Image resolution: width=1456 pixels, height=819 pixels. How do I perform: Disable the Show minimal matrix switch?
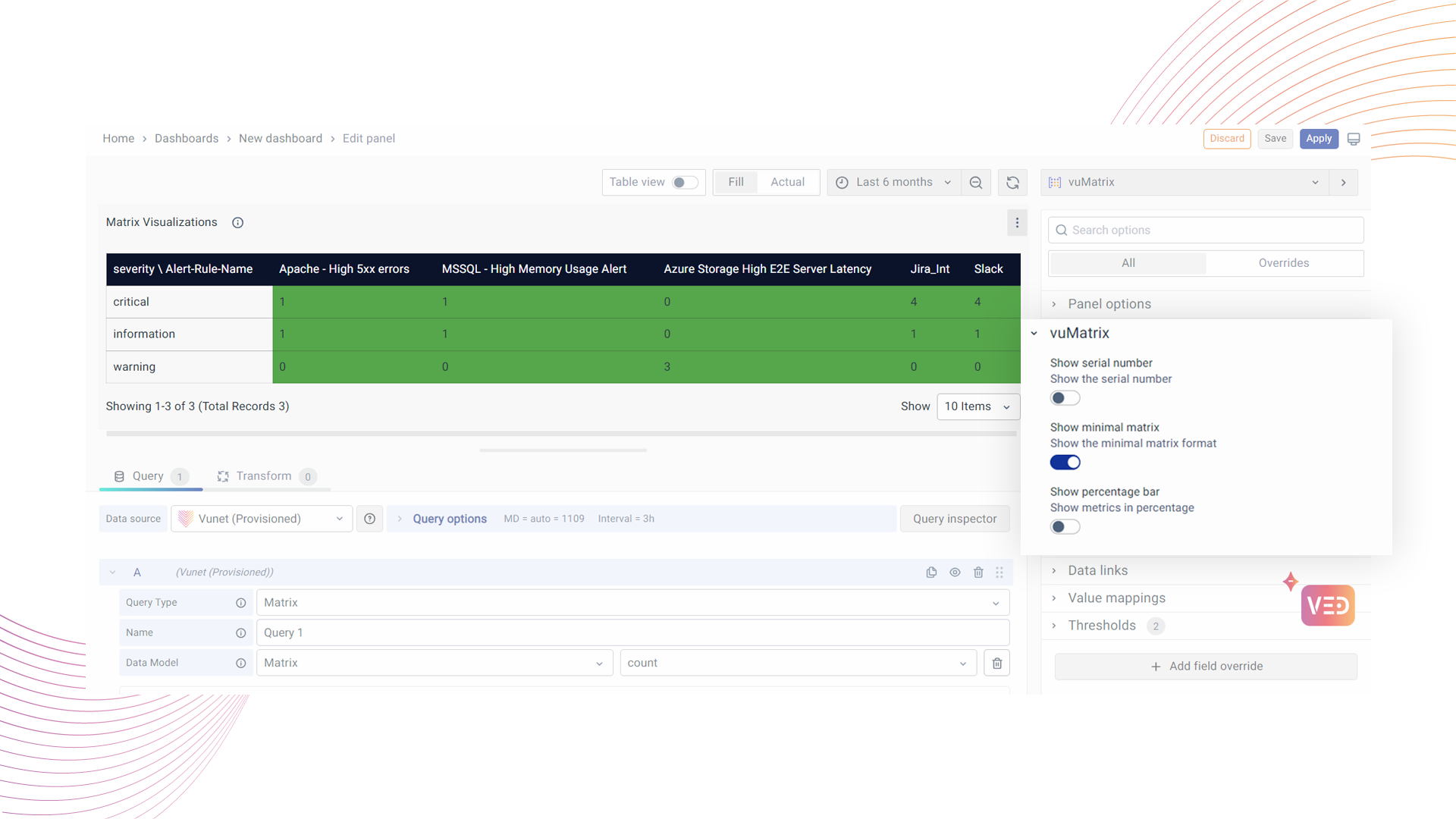[1065, 463]
